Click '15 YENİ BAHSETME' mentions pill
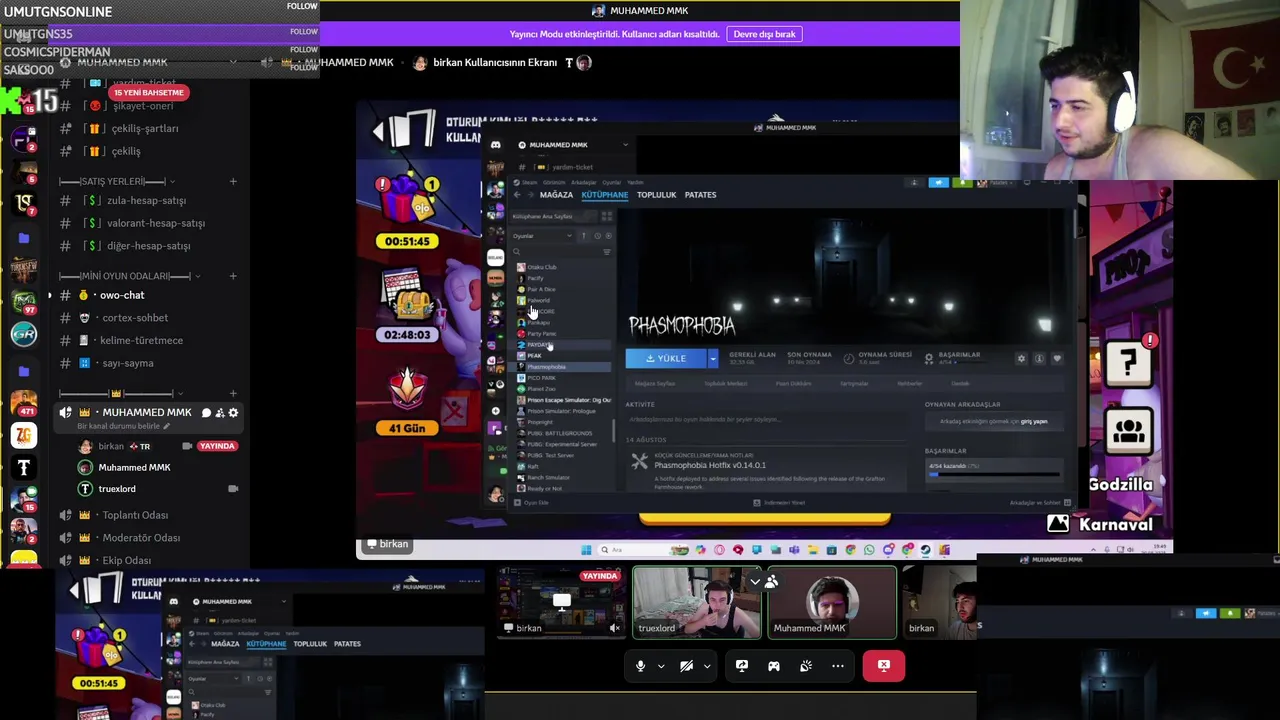Image resolution: width=1280 pixels, height=720 pixels. click(148, 93)
